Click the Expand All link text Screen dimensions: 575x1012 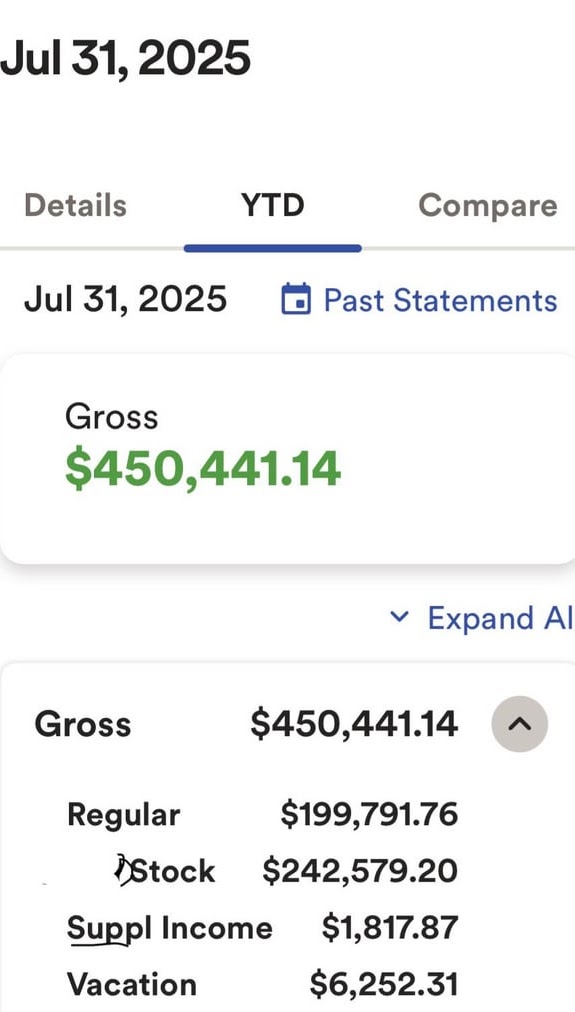point(500,618)
